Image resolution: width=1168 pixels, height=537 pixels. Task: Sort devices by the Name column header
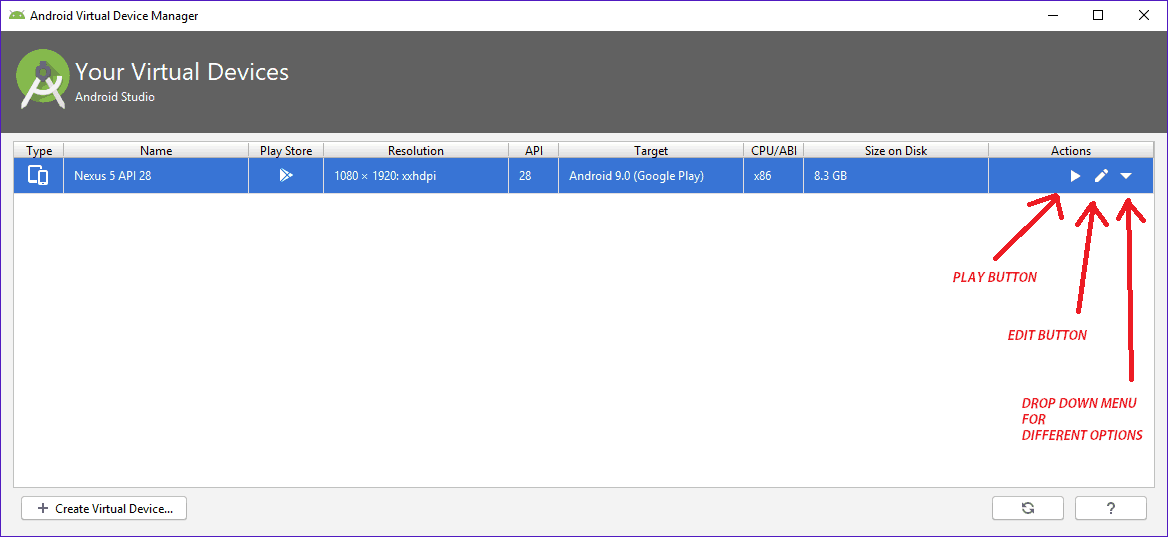point(156,150)
